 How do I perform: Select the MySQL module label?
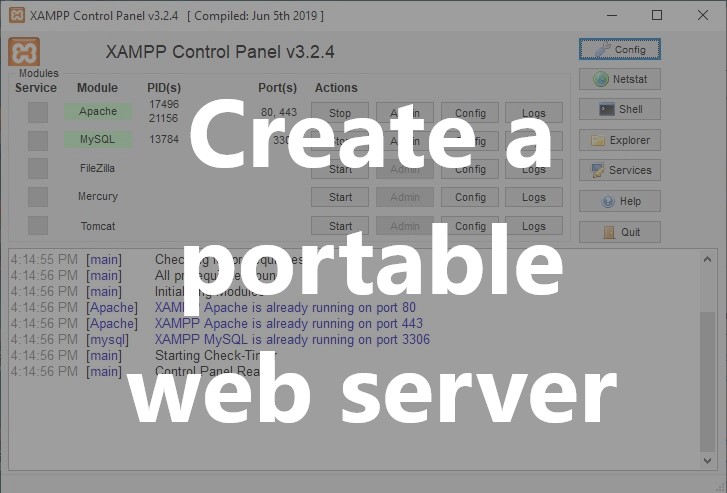(x=97, y=139)
